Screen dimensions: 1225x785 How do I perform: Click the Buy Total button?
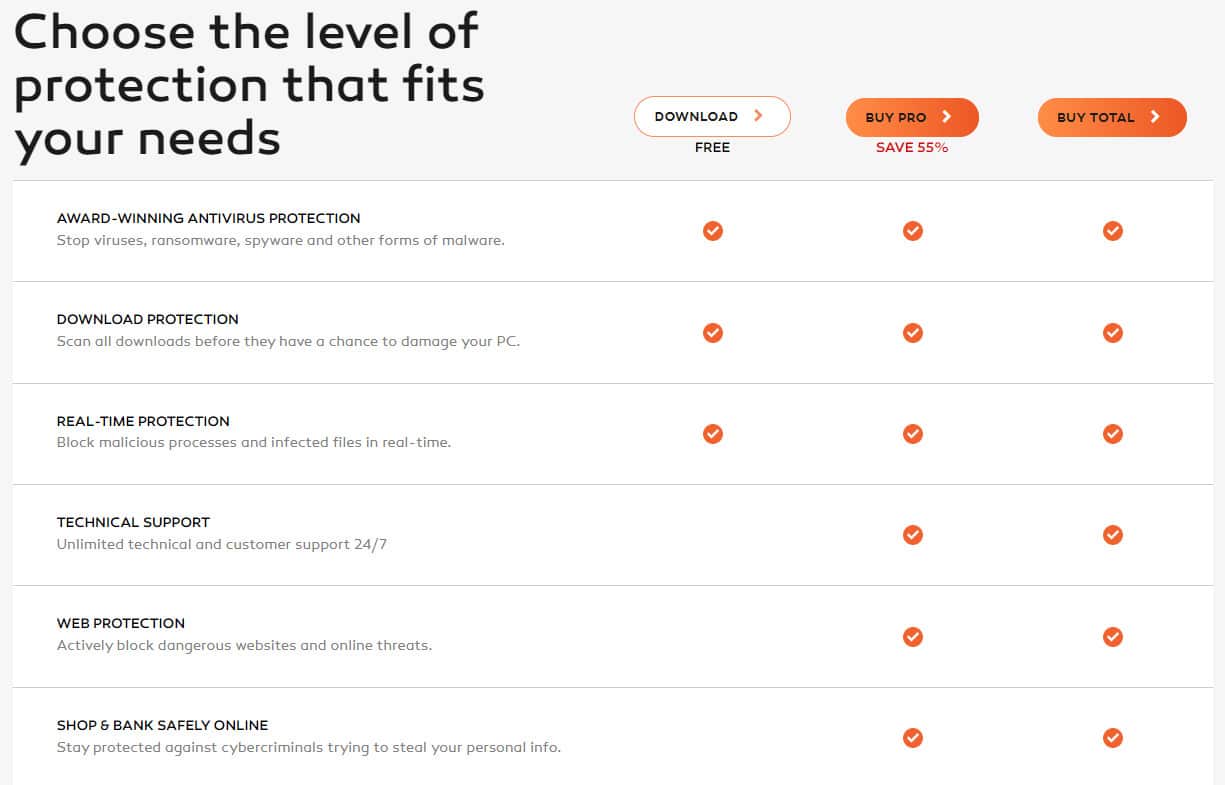pos(1112,117)
